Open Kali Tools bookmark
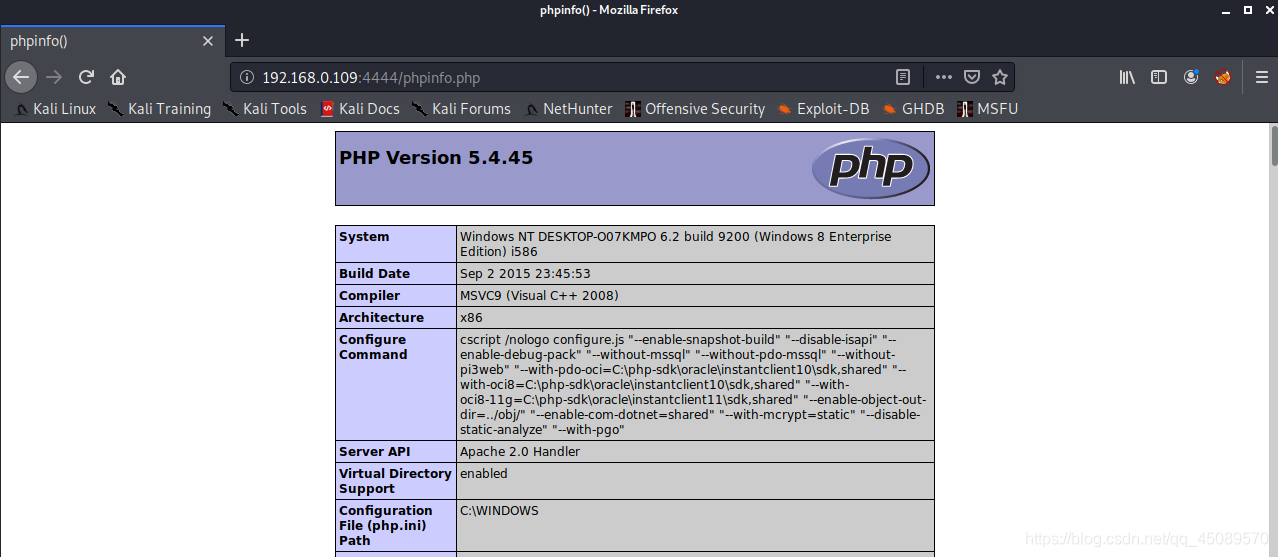 point(265,109)
